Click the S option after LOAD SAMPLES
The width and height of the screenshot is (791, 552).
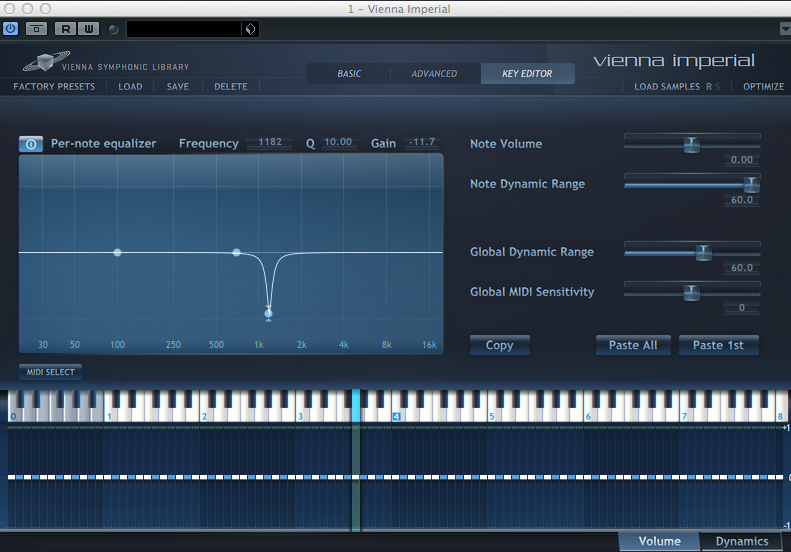[717, 87]
